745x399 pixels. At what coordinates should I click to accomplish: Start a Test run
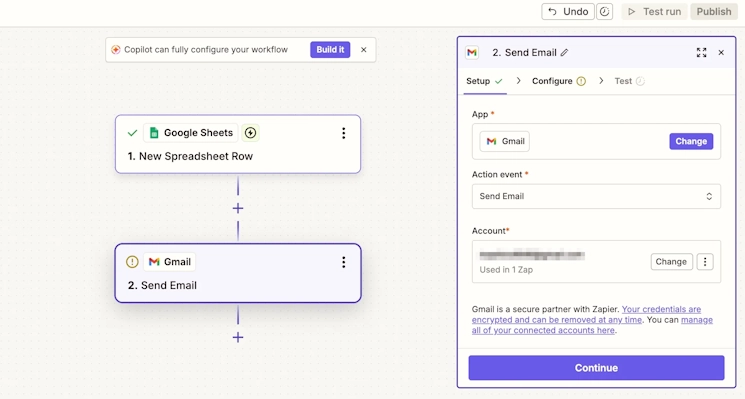[654, 11]
